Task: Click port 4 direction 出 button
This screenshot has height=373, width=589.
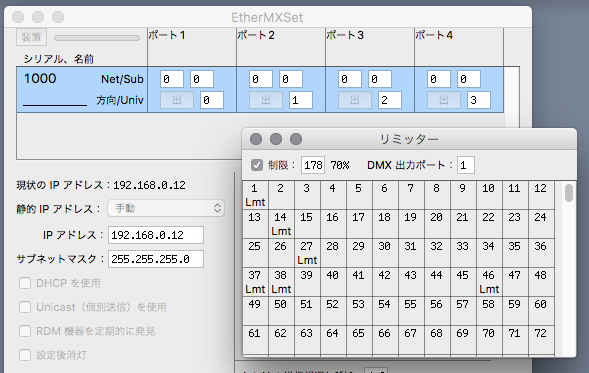Action: click(x=444, y=100)
